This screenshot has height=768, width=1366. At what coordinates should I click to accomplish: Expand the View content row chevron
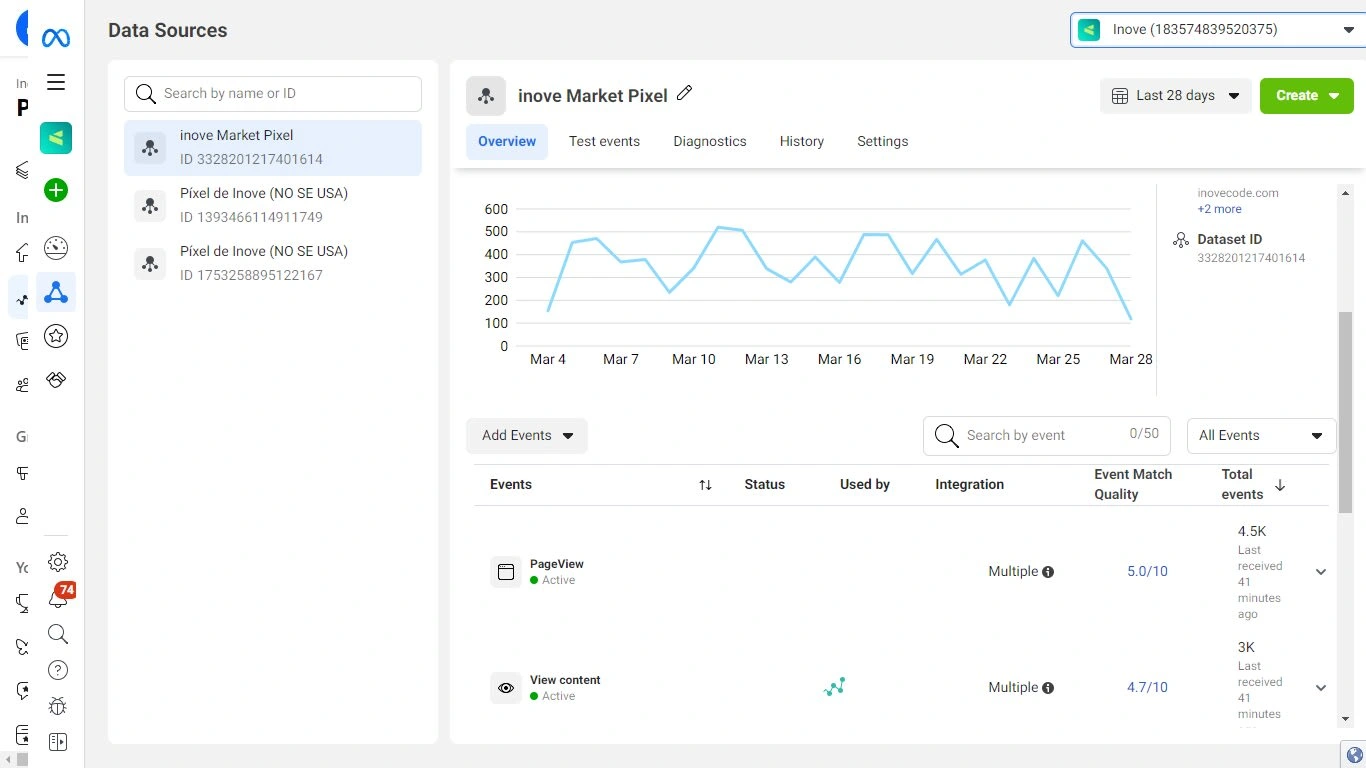click(x=1321, y=688)
